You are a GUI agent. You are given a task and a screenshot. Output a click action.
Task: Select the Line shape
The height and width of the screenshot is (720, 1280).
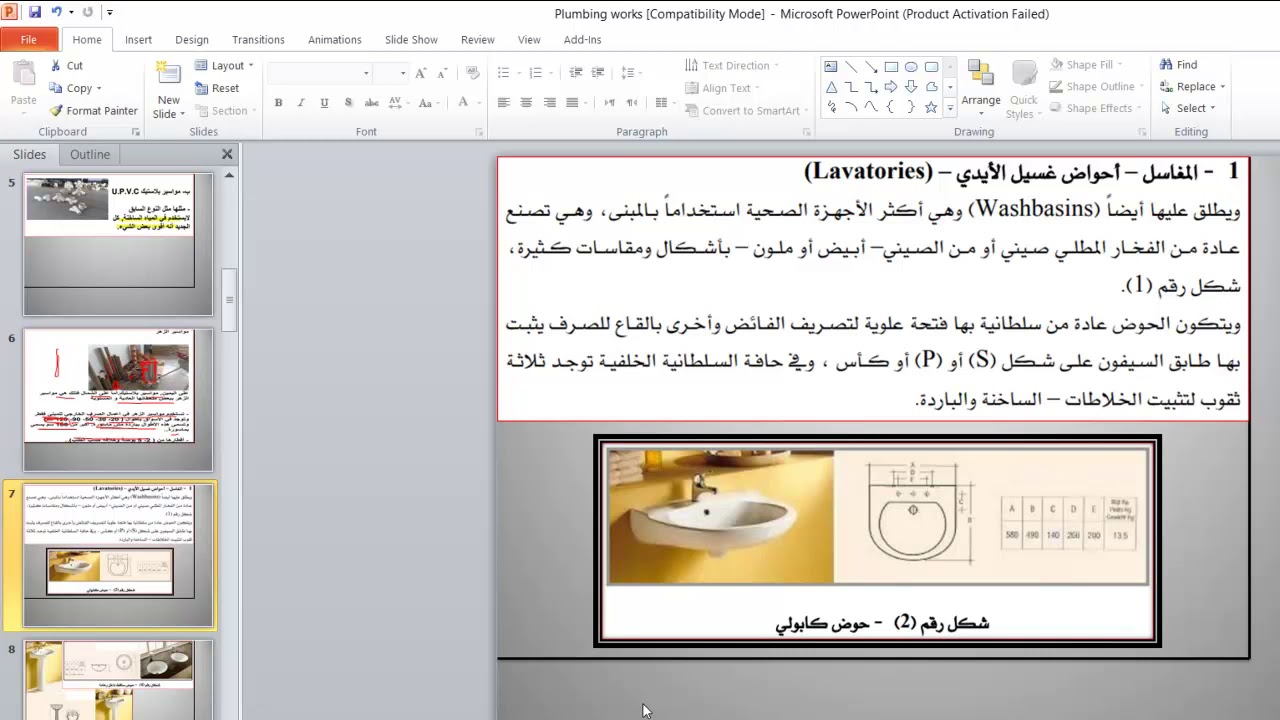pyautogui.click(x=851, y=67)
